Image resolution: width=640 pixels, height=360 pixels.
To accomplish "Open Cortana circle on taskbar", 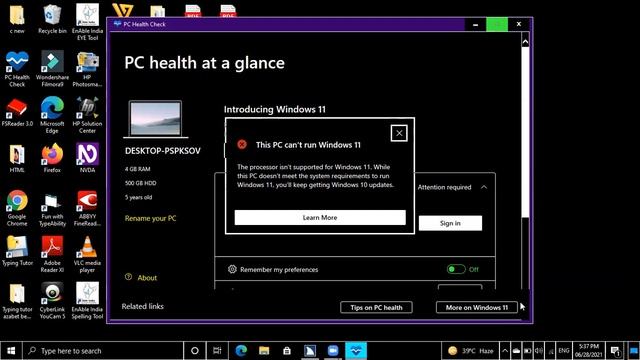I will (x=195, y=351).
